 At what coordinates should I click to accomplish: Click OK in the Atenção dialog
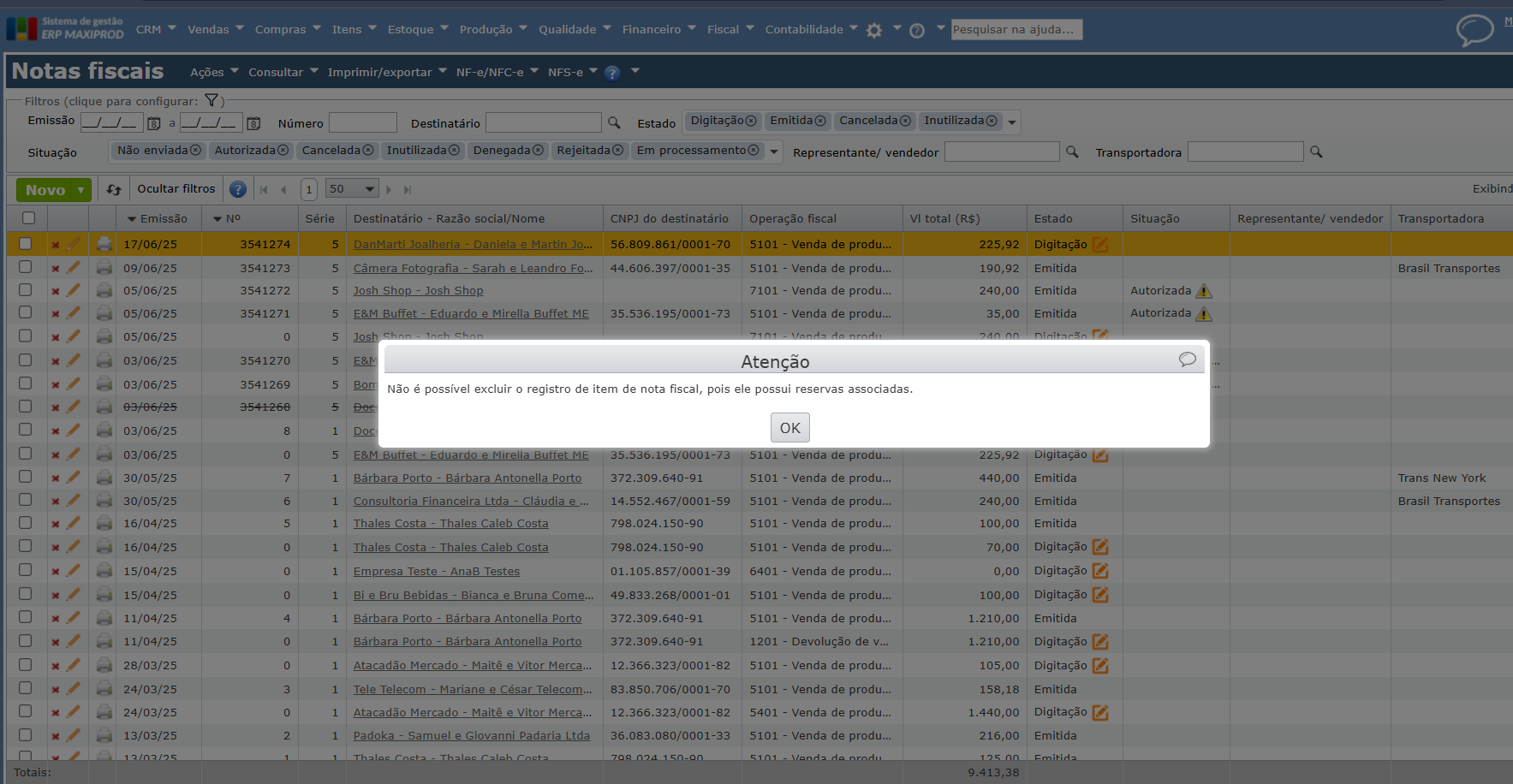pos(789,428)
